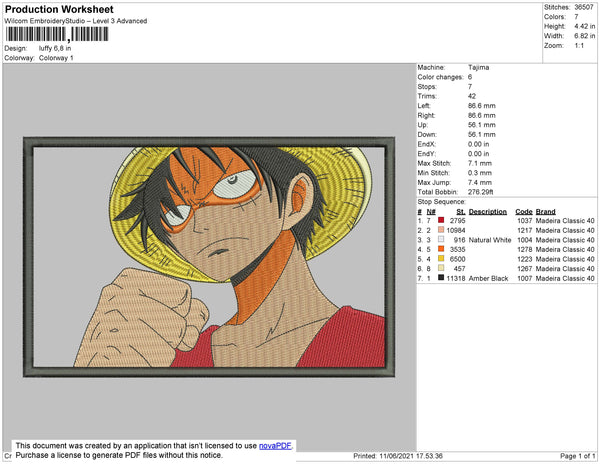
Task: Select the 'Colorway 1' value
Action: coord(56,58)
